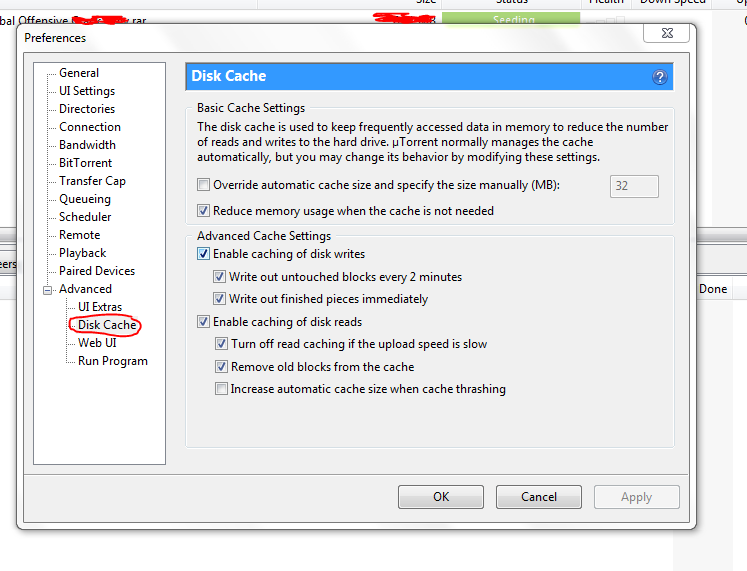
Task: Toggle Write out untouched blocks every 2 minutes
Action: [x=220, y=277]
